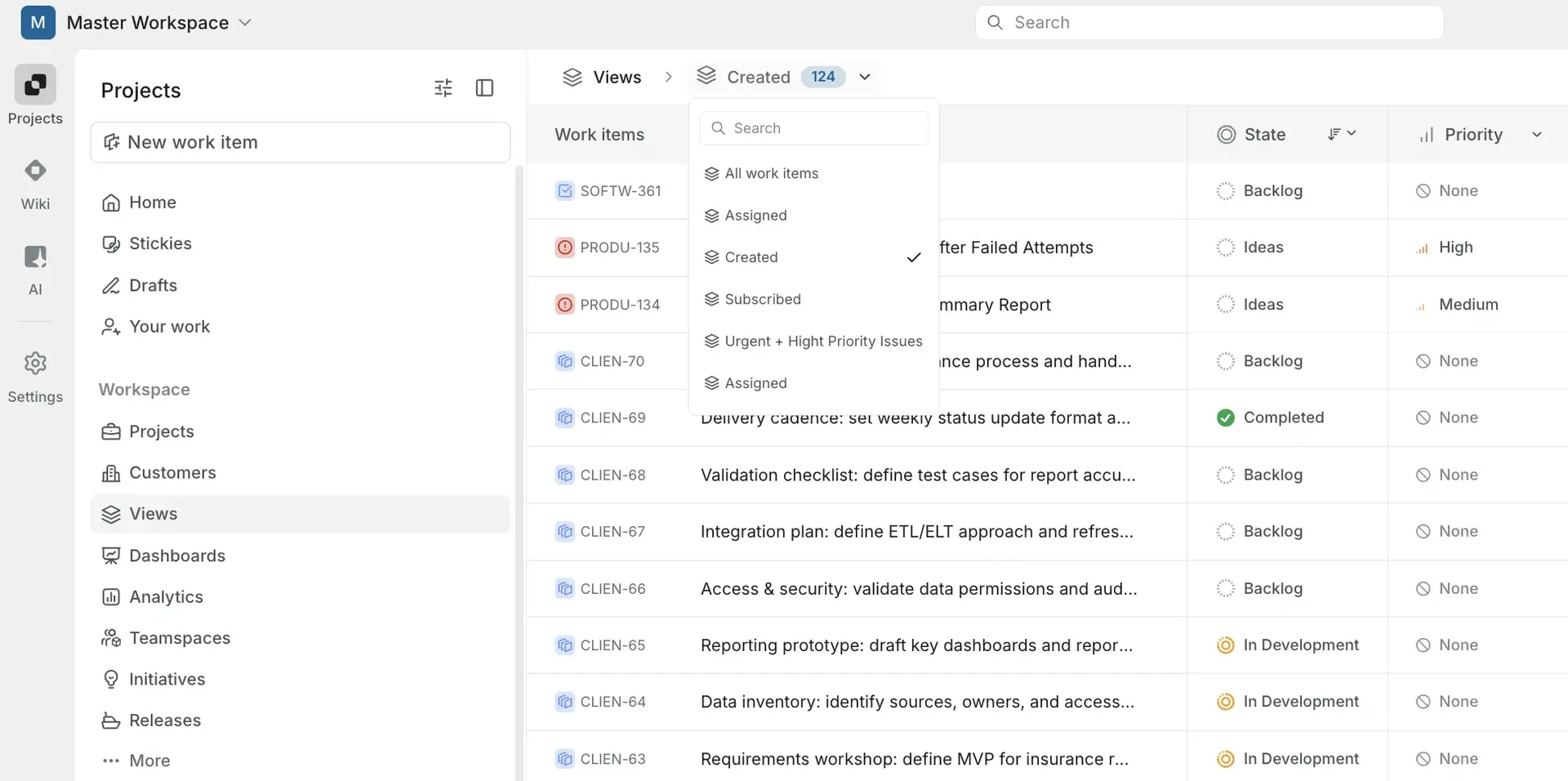Click the Projects panel filter sliders icon
Screen dimensions: 1568x781
443,88
